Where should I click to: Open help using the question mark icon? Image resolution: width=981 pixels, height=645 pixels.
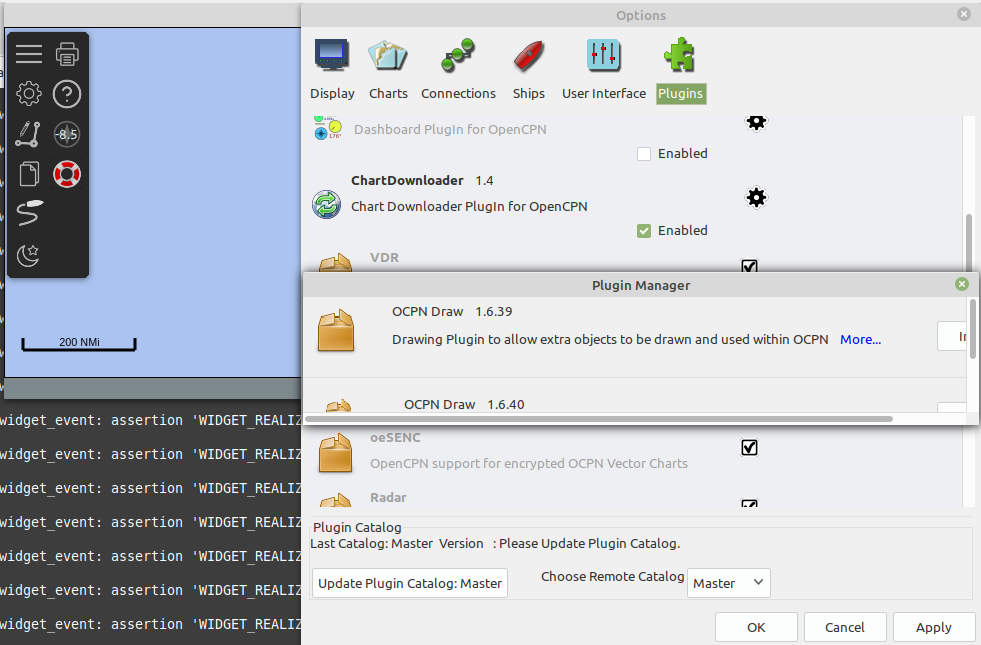click(67, 94)
